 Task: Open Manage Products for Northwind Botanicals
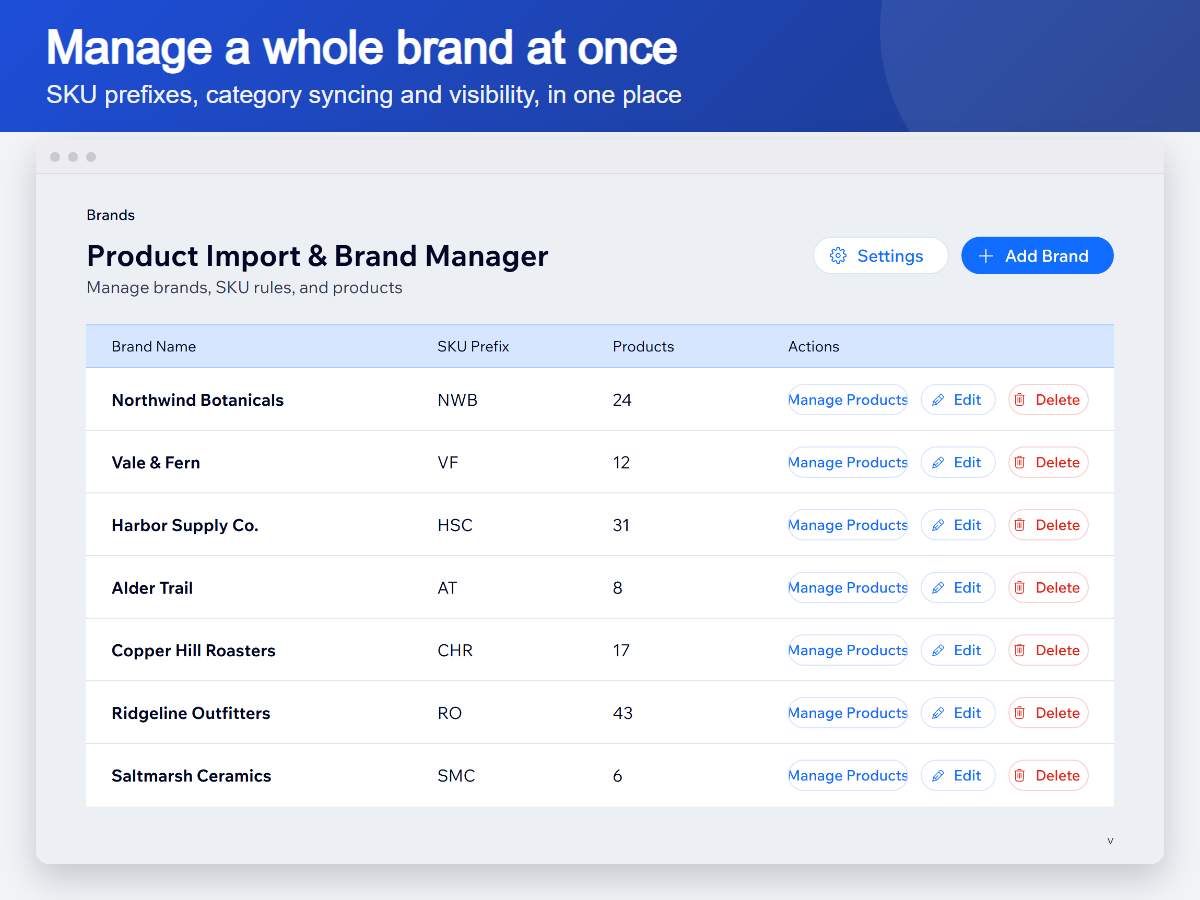pyautogui.click(x=848, y=400)
